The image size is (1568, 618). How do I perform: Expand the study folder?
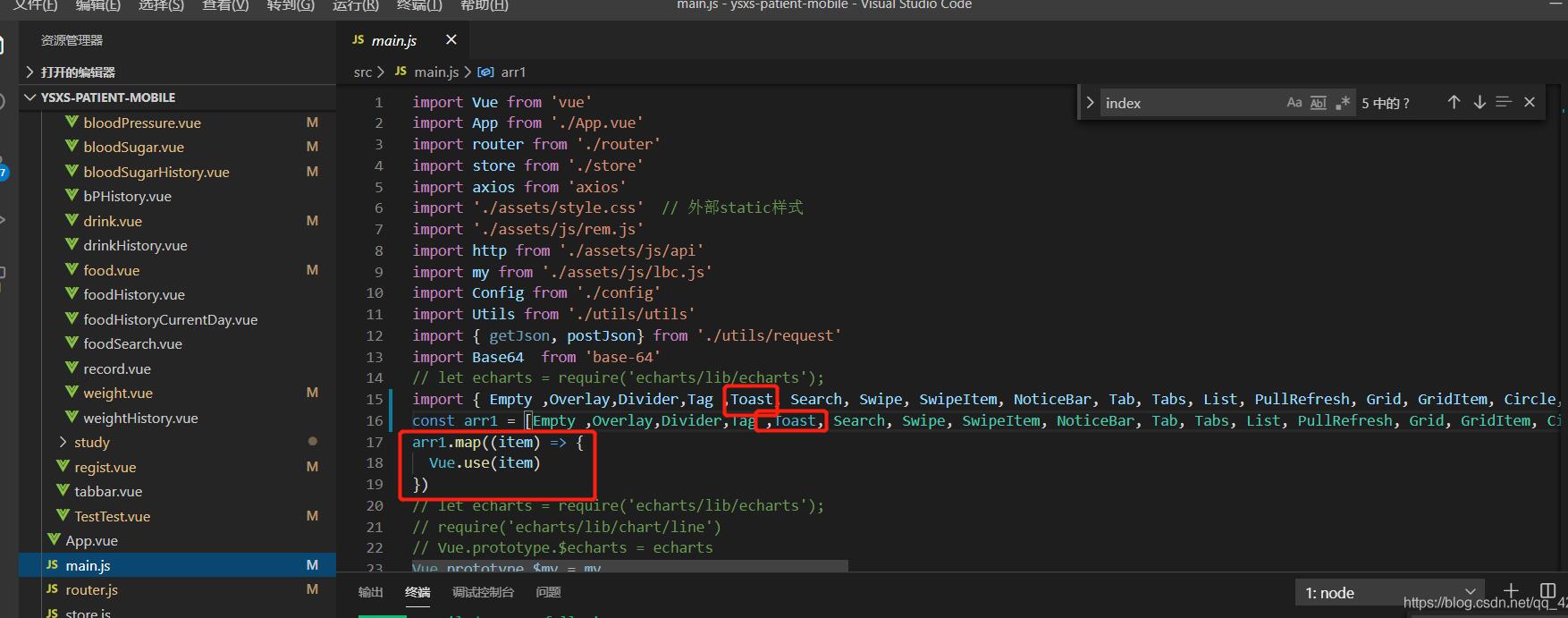pyautogui.click(x=91, y=442)
